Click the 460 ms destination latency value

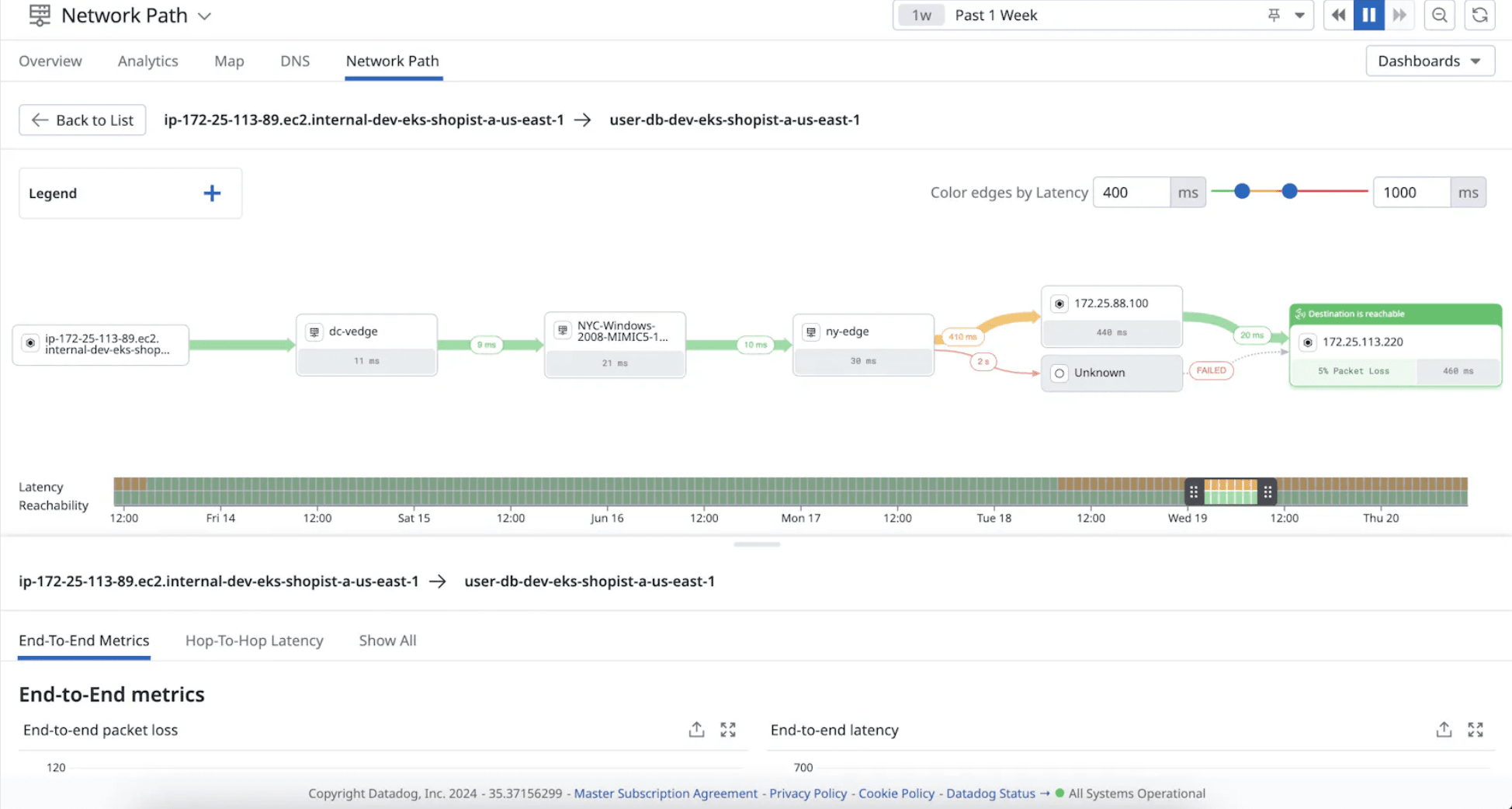coord(1458,371)
